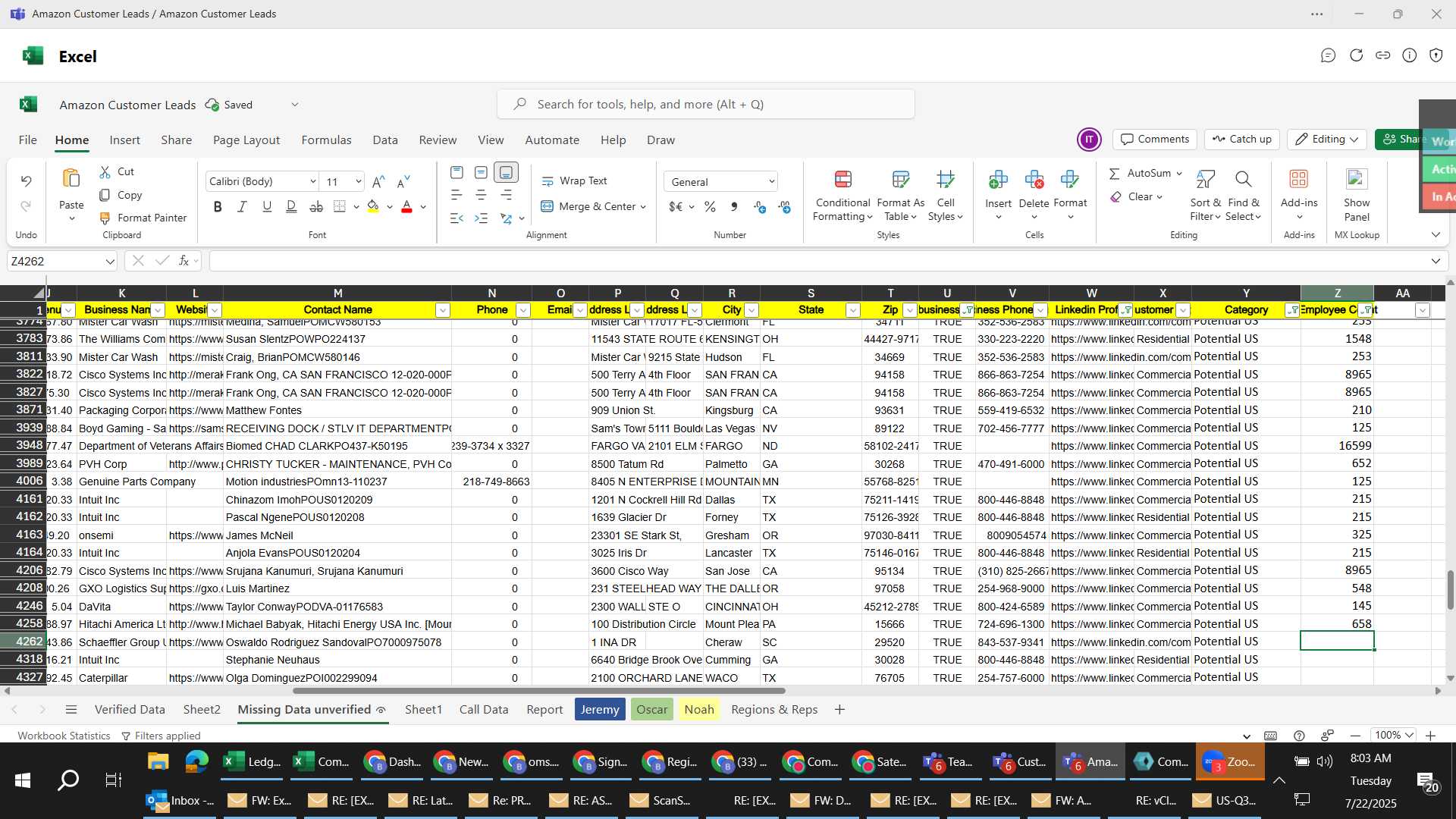Open Windows Start menu
This screenshot has width=1456, height=819.
(23, 780)
